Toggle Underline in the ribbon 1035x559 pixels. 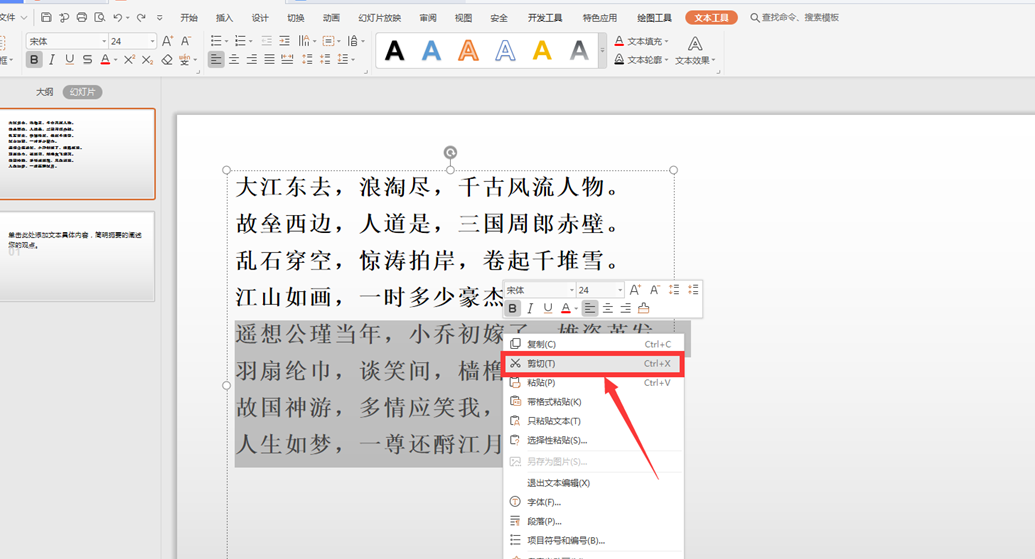click(x=69, y=60)
